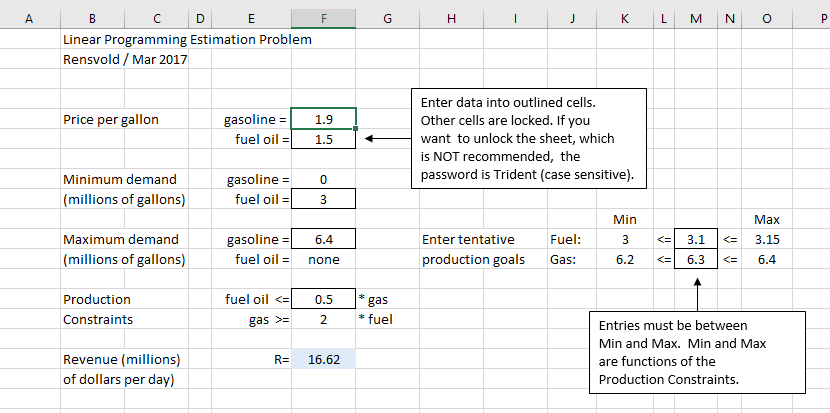The width and height of the screenshot is (830, 413).
Task: Click the maximum demand fuel oil 'none' cell
Action: pyautogui.click(x=323, y=260)
